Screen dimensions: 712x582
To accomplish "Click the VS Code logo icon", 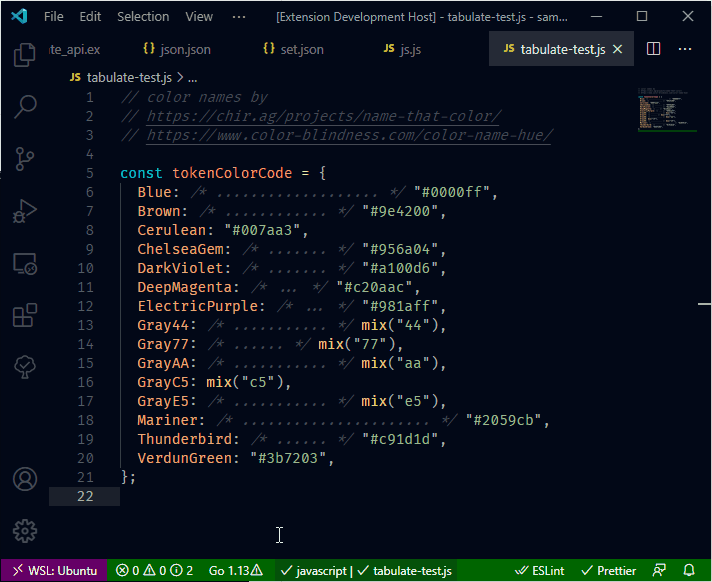I will (19, 16).
